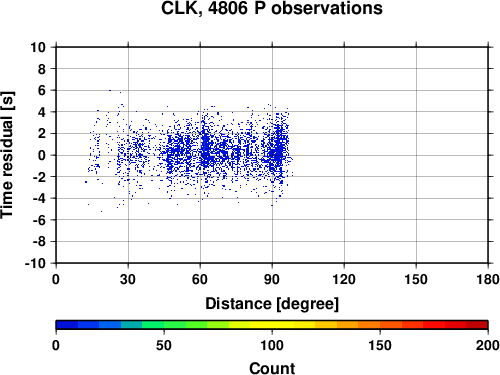Screen dimensions: 500x375
Task: Click y-axis tick label -2
Action: pyautogui.click(x=39, y=177)
